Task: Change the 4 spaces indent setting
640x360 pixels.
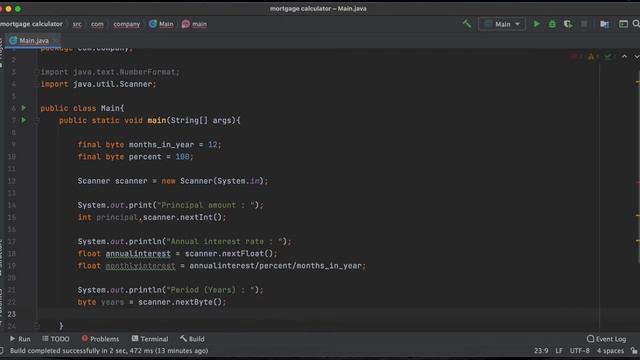Action: click(x=610, y=351)
